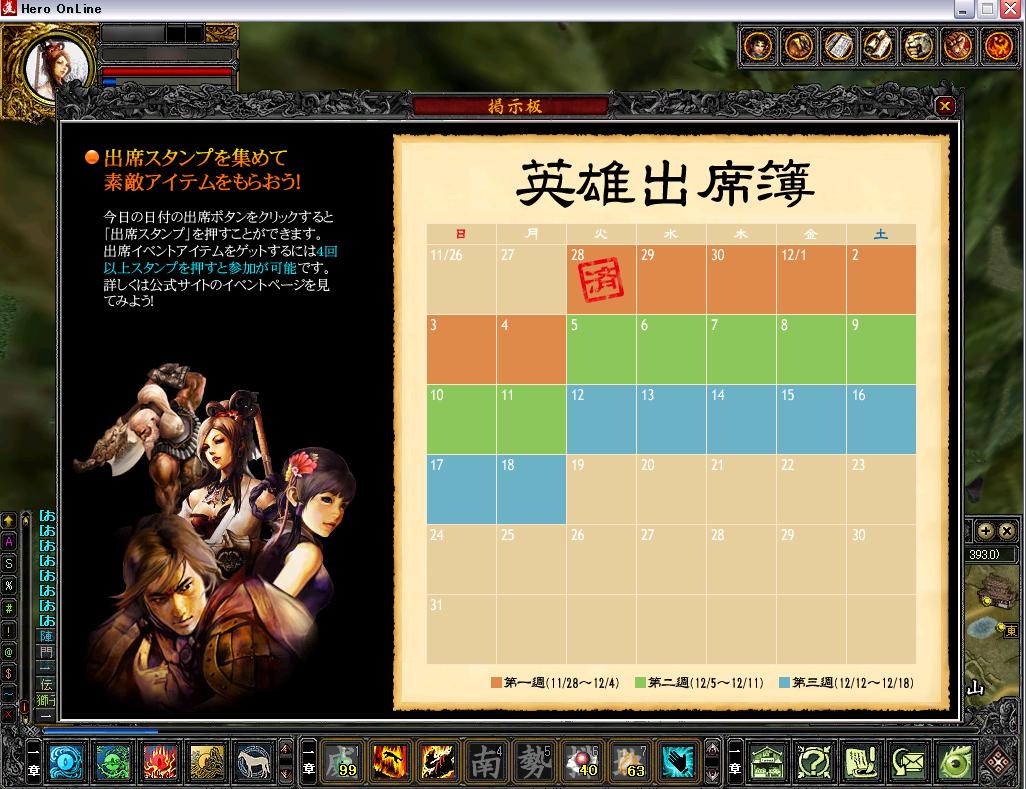Select the 伝 chat tab
This screenshot has height=789, width=1026.
click(46, 684)
